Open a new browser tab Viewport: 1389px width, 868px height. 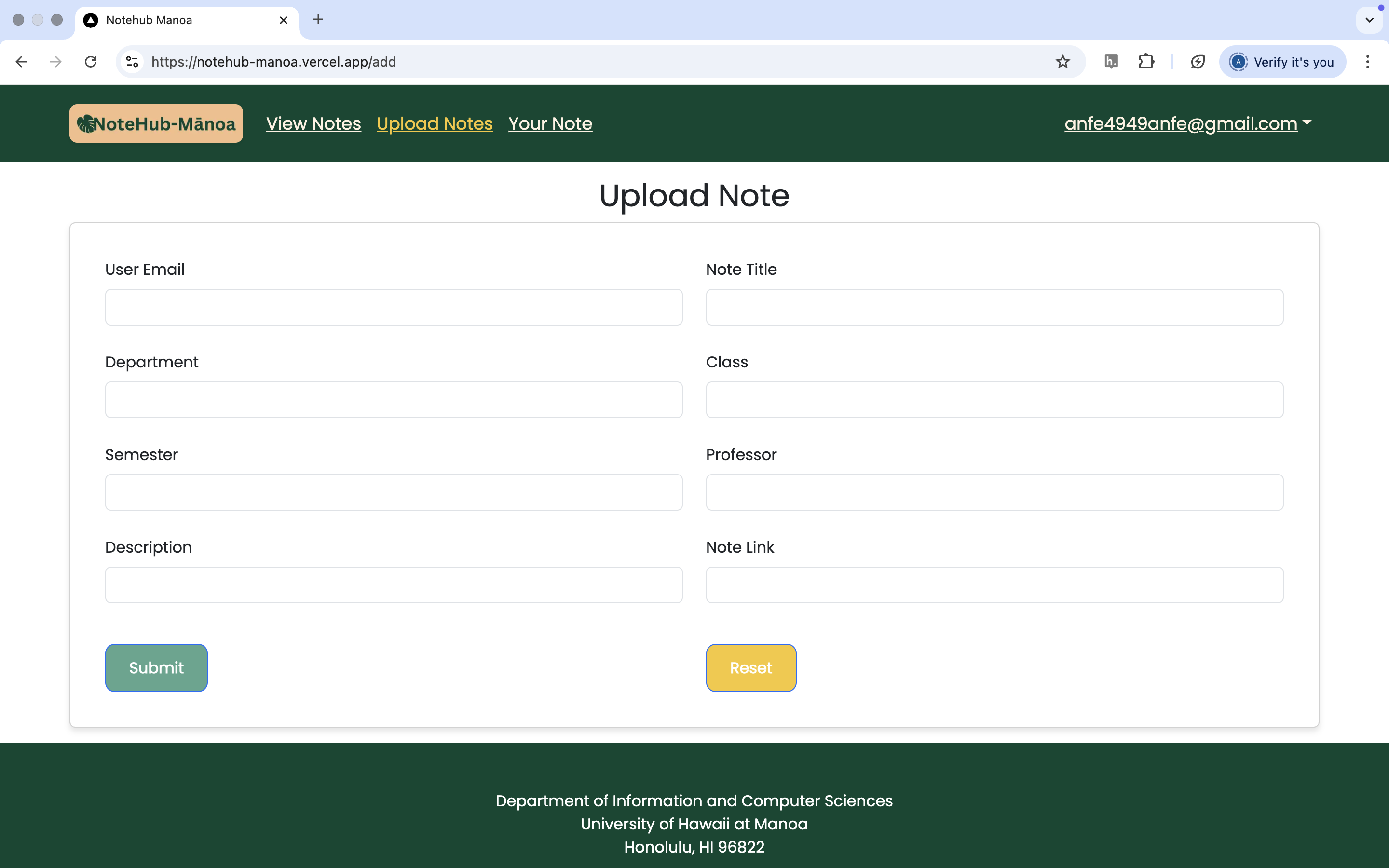(x=318, y=20)
